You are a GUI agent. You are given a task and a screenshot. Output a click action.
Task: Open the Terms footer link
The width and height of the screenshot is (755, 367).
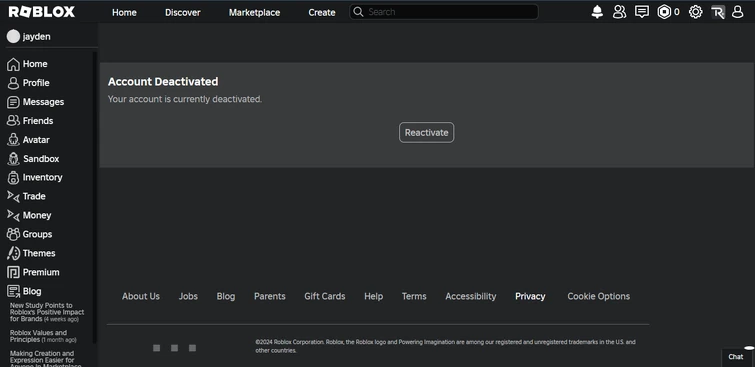[x=414, y=297]
